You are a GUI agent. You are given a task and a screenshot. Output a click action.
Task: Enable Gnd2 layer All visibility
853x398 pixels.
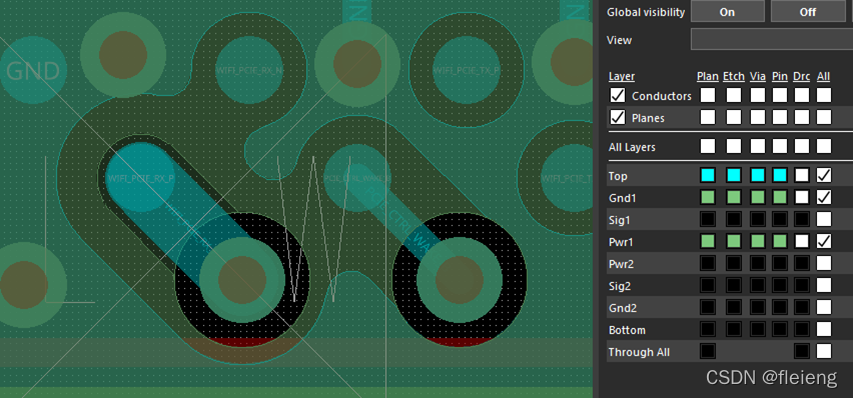tap(824, 307)
